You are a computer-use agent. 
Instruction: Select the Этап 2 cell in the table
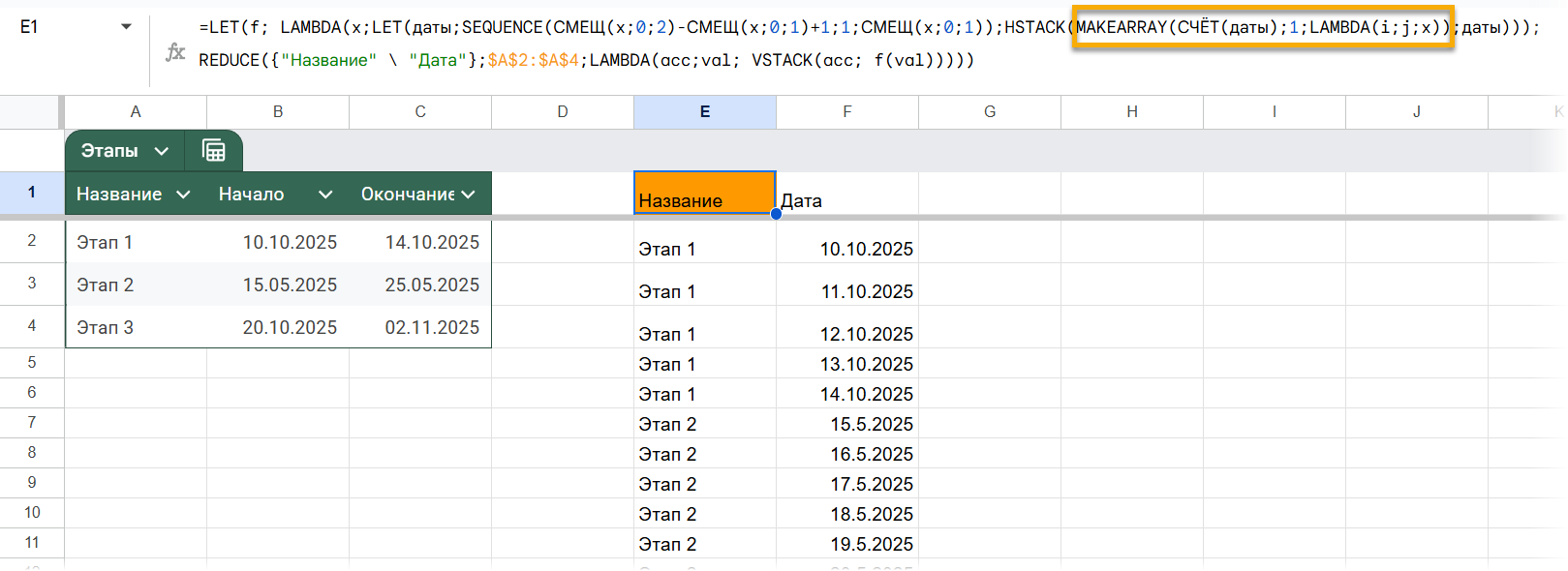coord(135,285)
